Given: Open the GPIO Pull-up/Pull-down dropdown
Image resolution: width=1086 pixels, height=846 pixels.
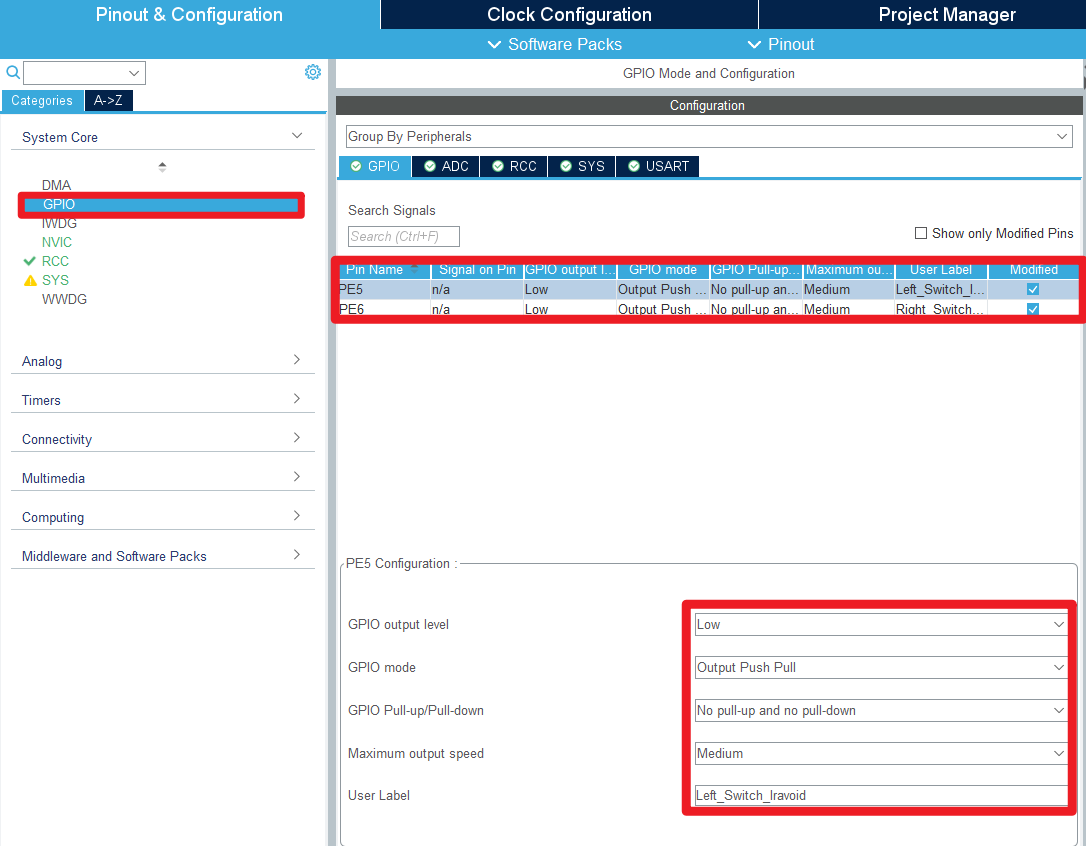Looking at the screenshot, I should point(880,710).
